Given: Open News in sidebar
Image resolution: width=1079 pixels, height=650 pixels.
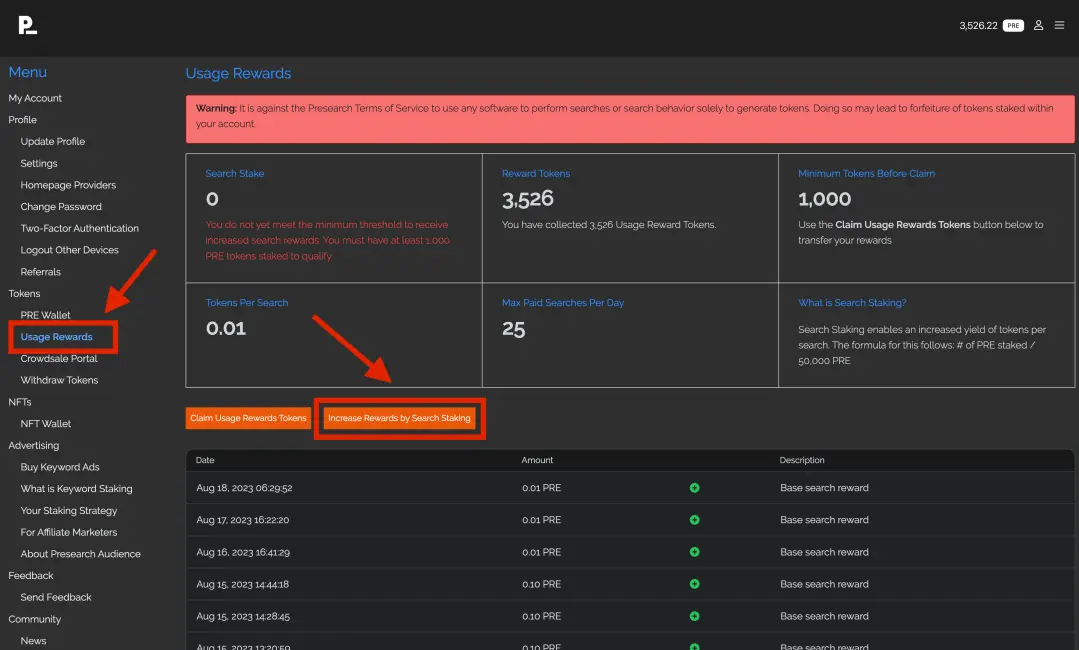Looking at the screenshot, I should [34, 641].
